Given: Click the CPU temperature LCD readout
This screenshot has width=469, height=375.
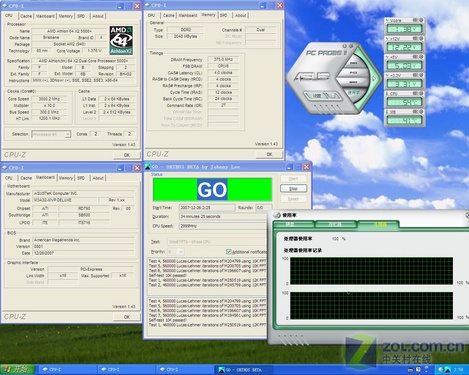Looking at the screenshot, I should tap(404, 102).
